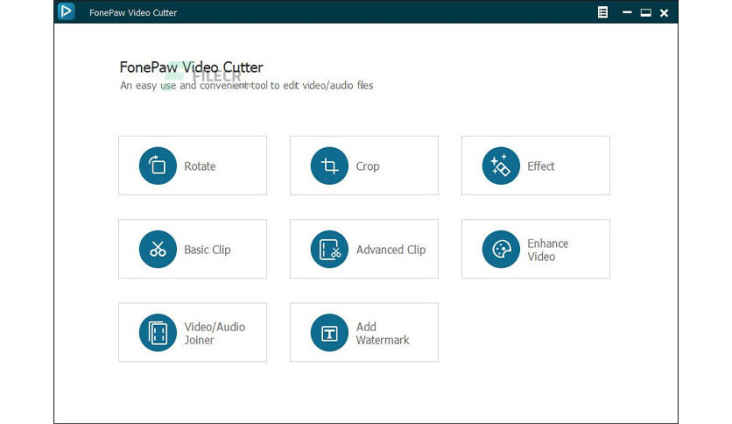Click the FonePaw logo in title bar
This screenshot has height=424, width=732.
coord(66,12)
